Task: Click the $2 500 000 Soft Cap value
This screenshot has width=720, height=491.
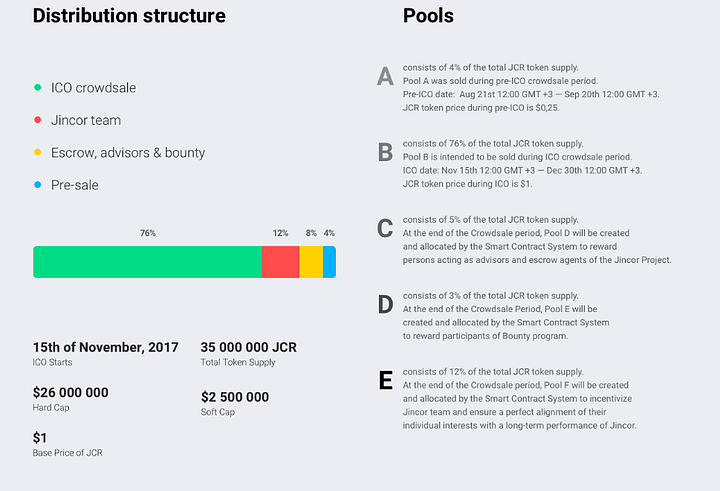Action: pos(235,397)
